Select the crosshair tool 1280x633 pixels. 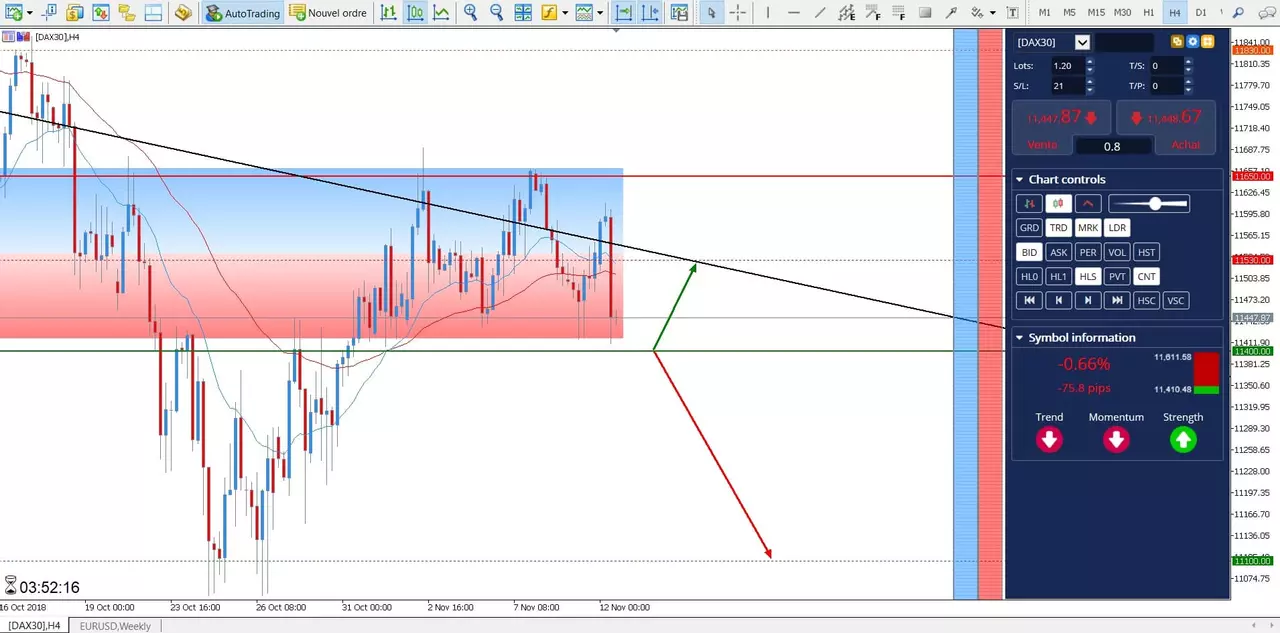(737, 13)
